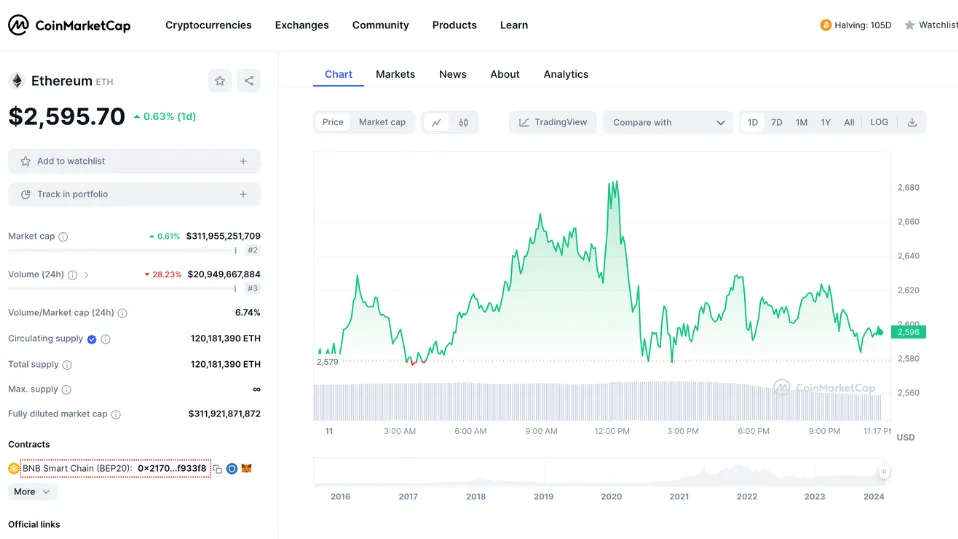Viewport: 958px width, 539px height.
Task: Open Cryptocurrencies menu
Action: tap(208, 25)
